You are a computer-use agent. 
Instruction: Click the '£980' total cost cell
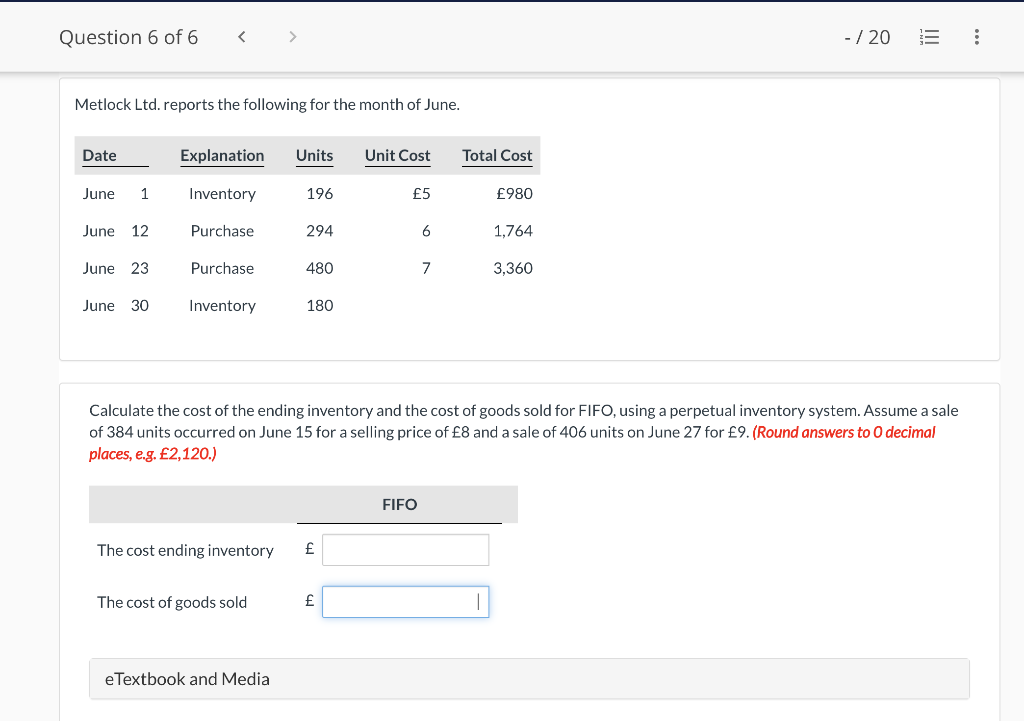515,193
